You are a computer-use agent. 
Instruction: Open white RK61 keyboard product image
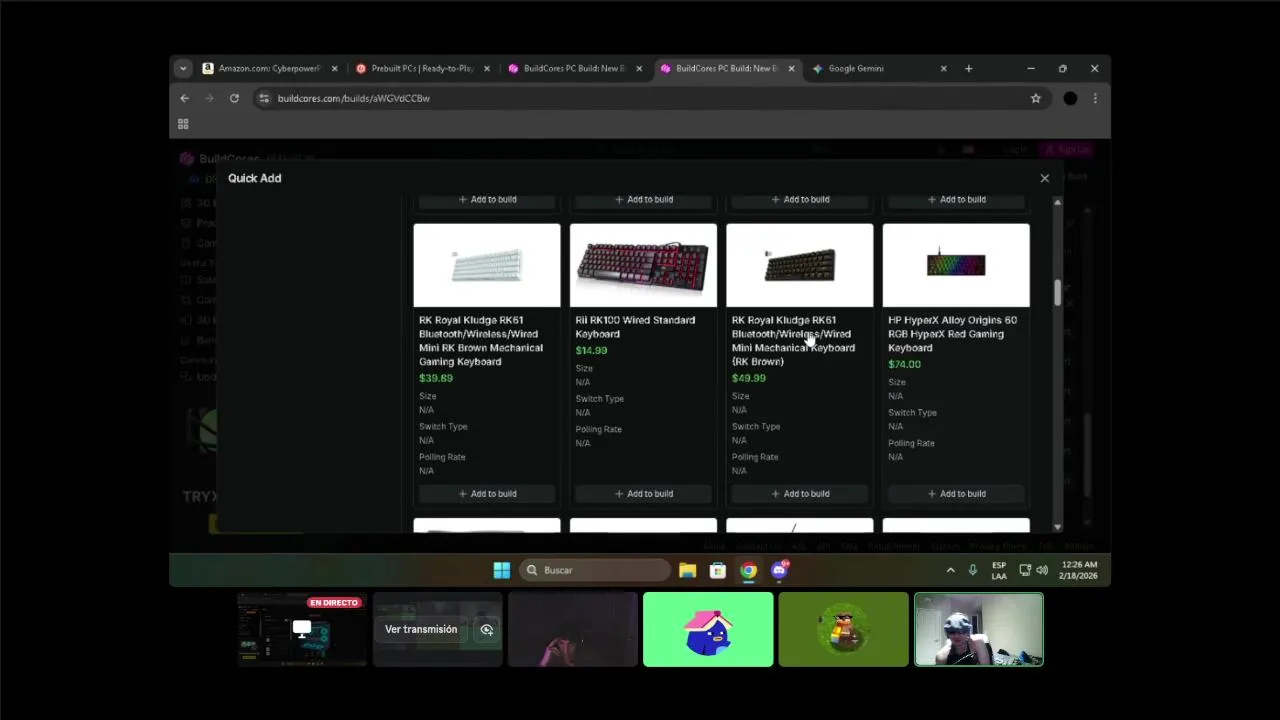pos(487,265)
